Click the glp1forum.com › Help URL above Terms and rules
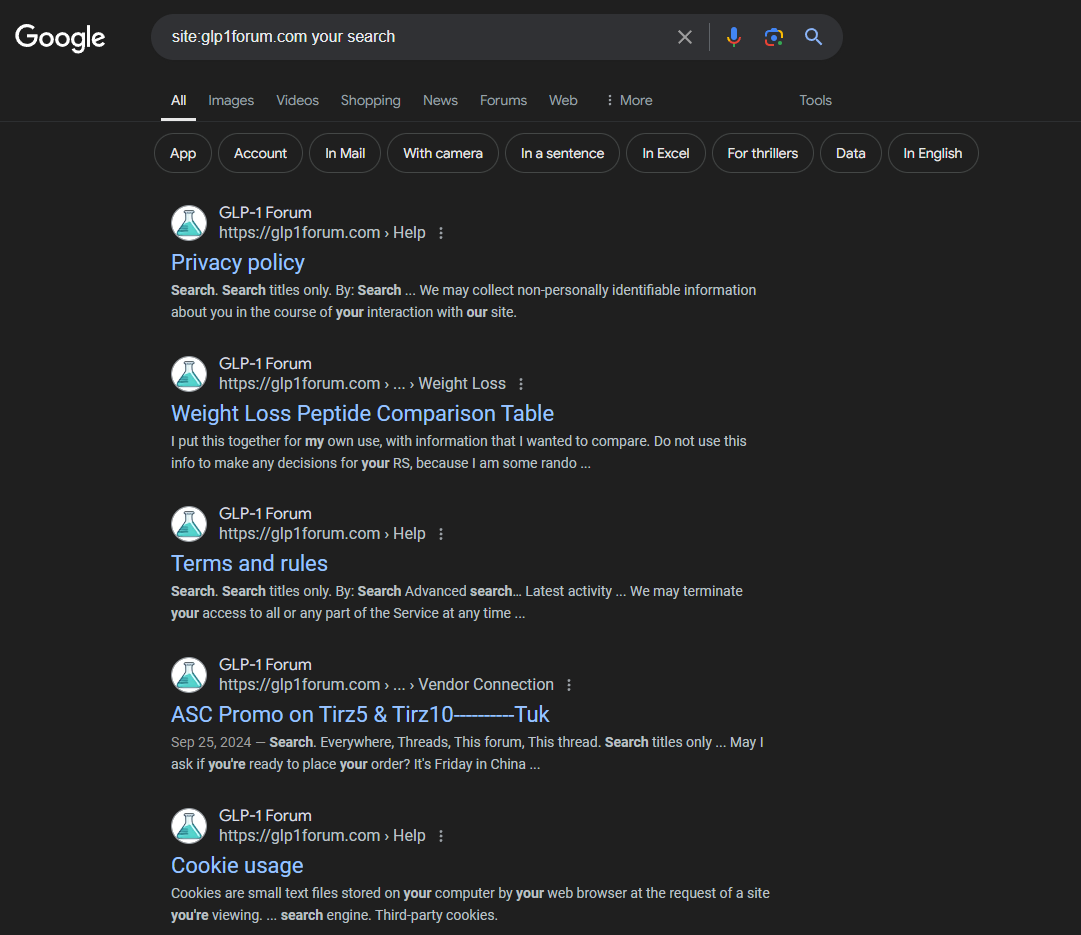Viewport: 1081px width, 935px height. click(322, 534)
